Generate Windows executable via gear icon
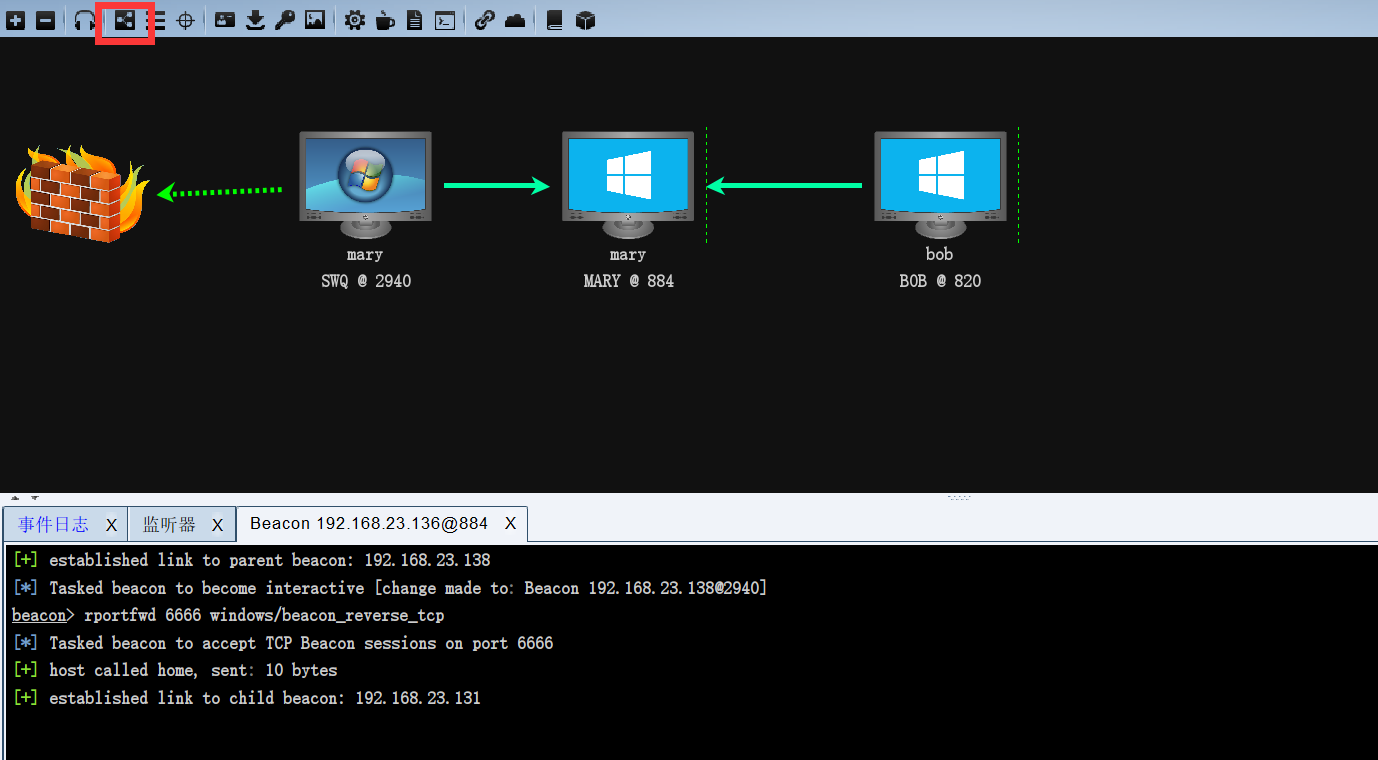The image size is (1378, 760). tap(355, 20)
